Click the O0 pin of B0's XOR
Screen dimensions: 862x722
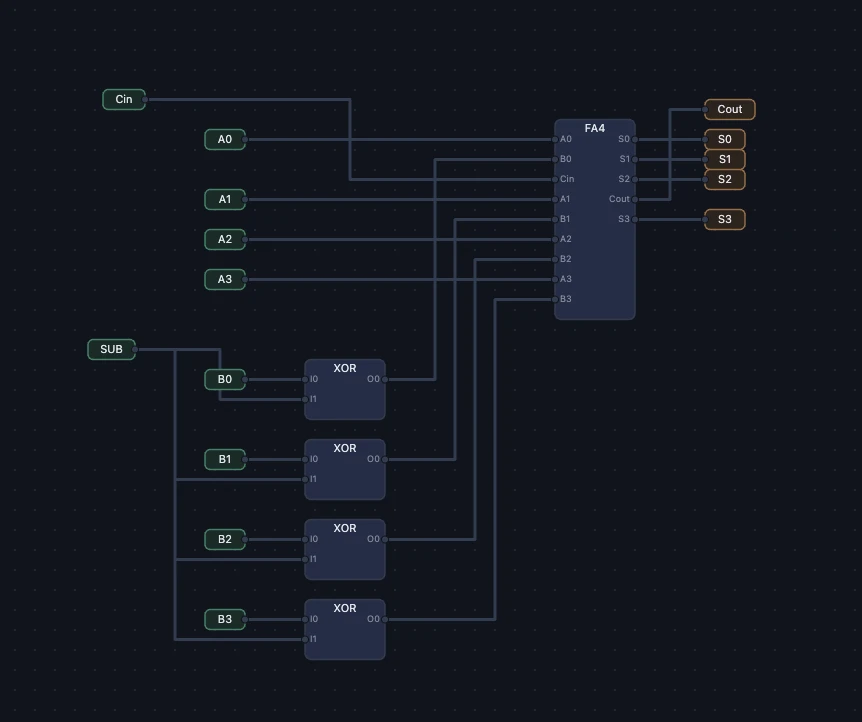coord(385,379)
